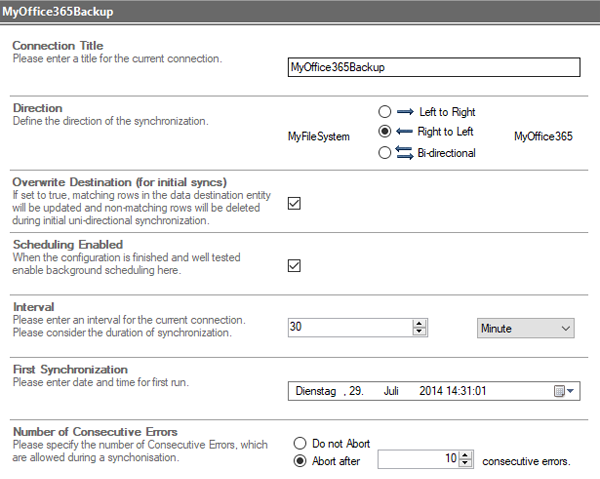Viewport: 600px width, 479px height.
Task: Increase the Interval value with up arrow
Action: coord(419,323)
